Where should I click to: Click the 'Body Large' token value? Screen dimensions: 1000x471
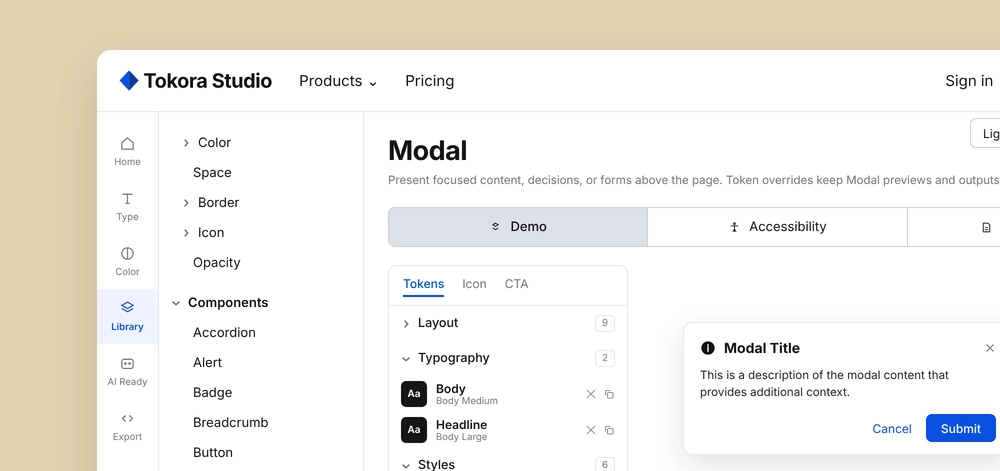[462, 437]
